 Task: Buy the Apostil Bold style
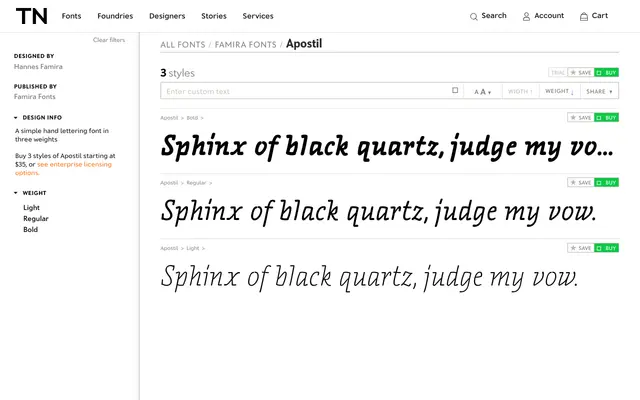point(607,118)
